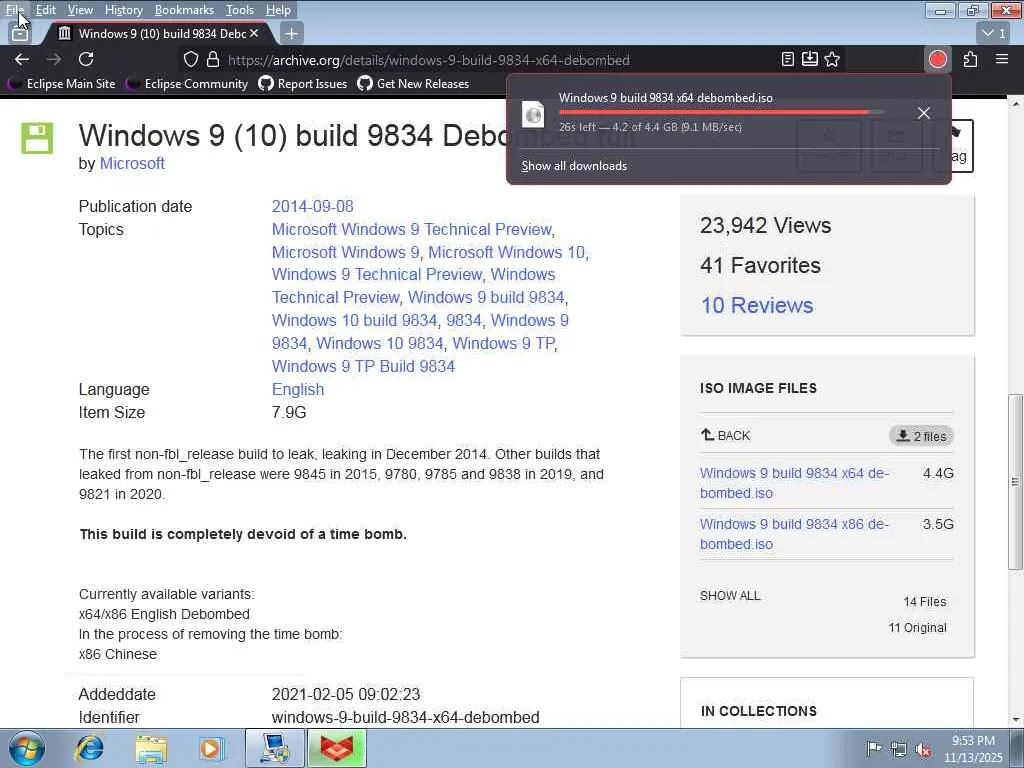Click the downloading ISO file icon
This screenshot has width=1024, height=768.
pyautogui.click(x=533, y=114)
